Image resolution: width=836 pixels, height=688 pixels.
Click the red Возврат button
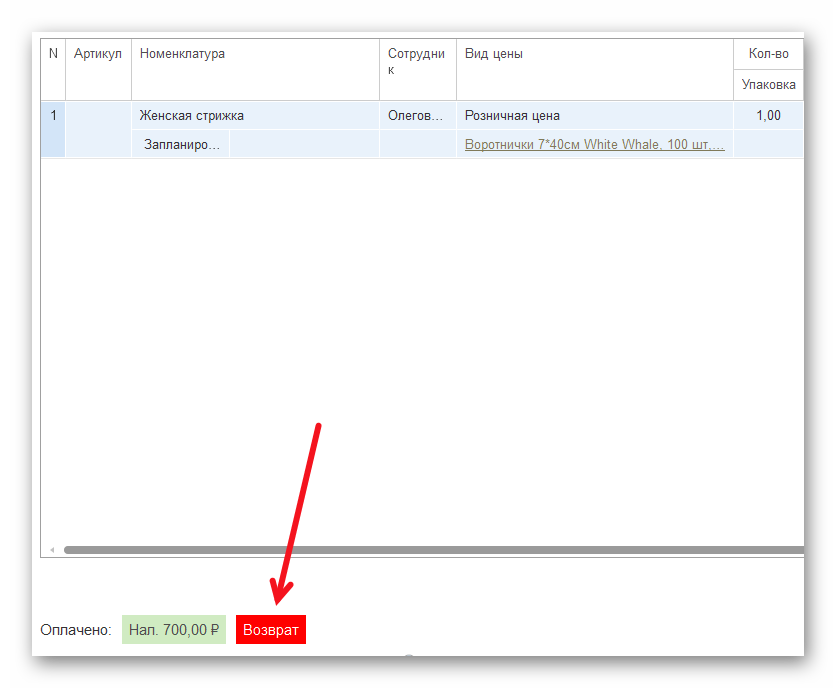[x=270, y=630]
